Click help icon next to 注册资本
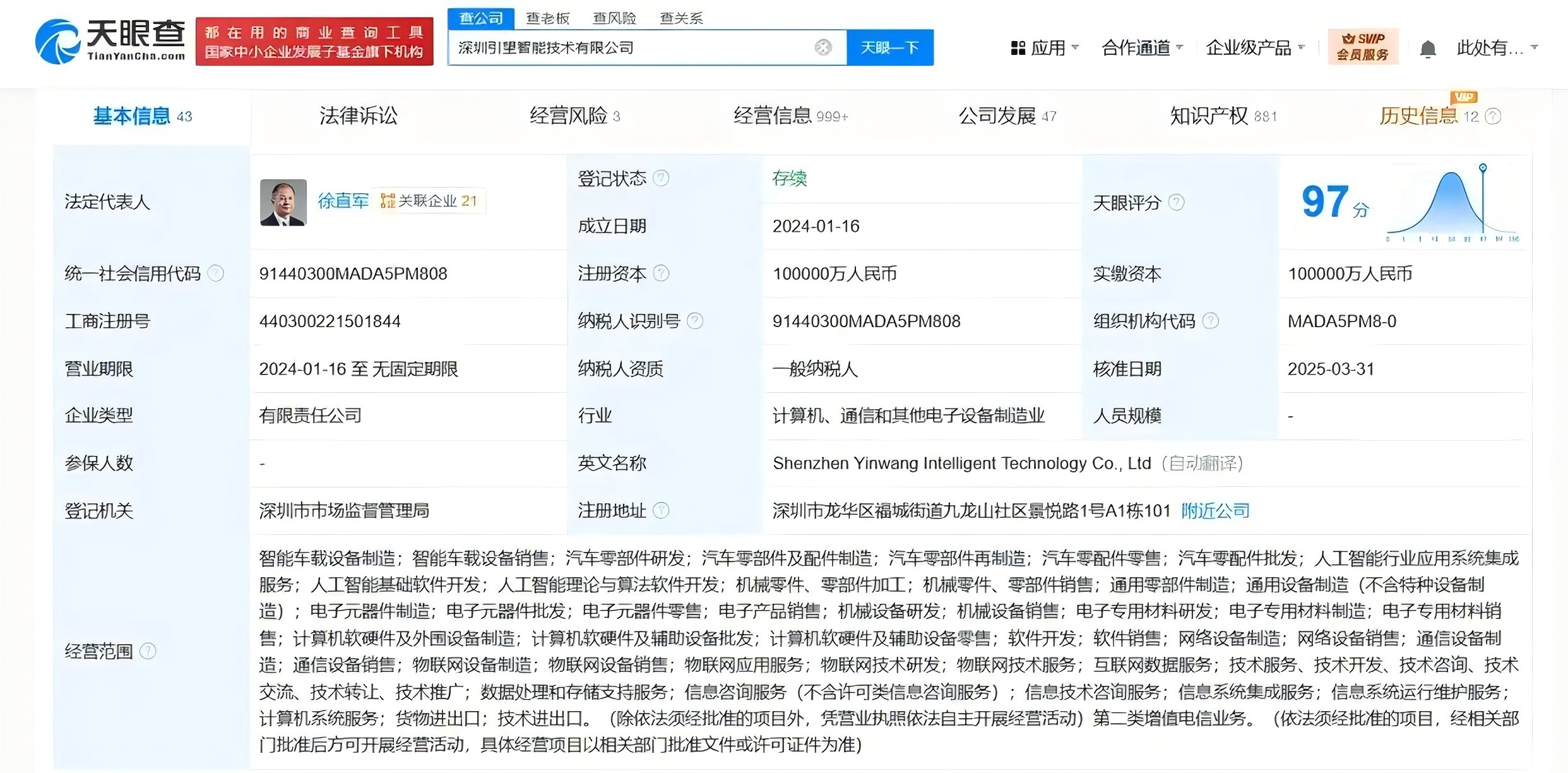Screen dimensions: 1568x773 (661, 273)
